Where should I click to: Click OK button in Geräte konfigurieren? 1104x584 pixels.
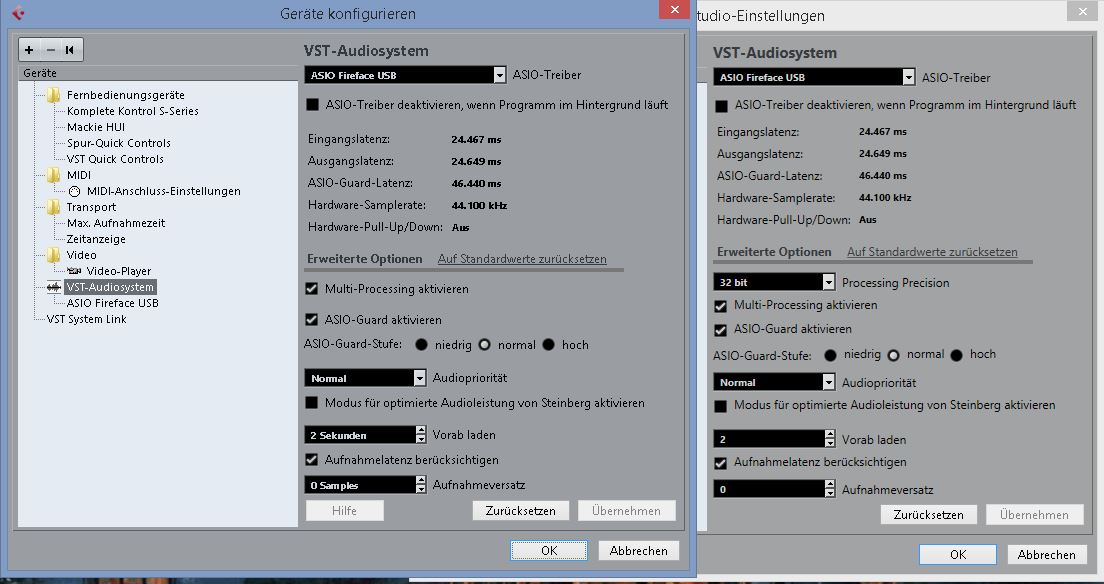point(549,551)
